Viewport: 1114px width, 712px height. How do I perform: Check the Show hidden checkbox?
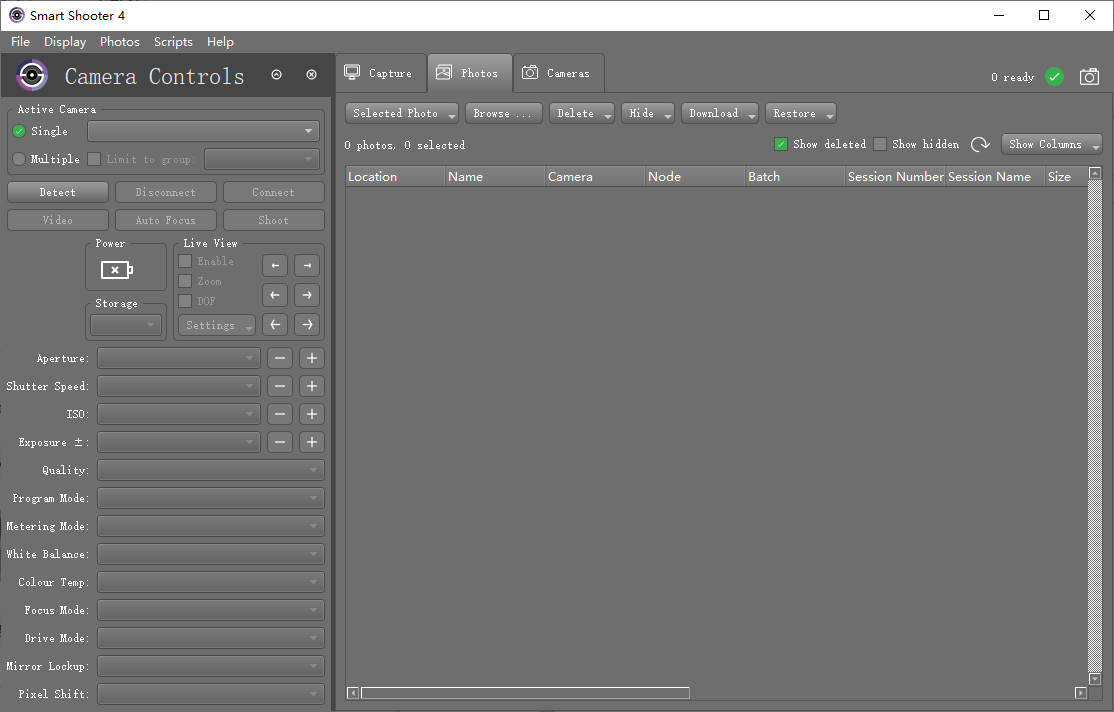[x=880, y=144]
